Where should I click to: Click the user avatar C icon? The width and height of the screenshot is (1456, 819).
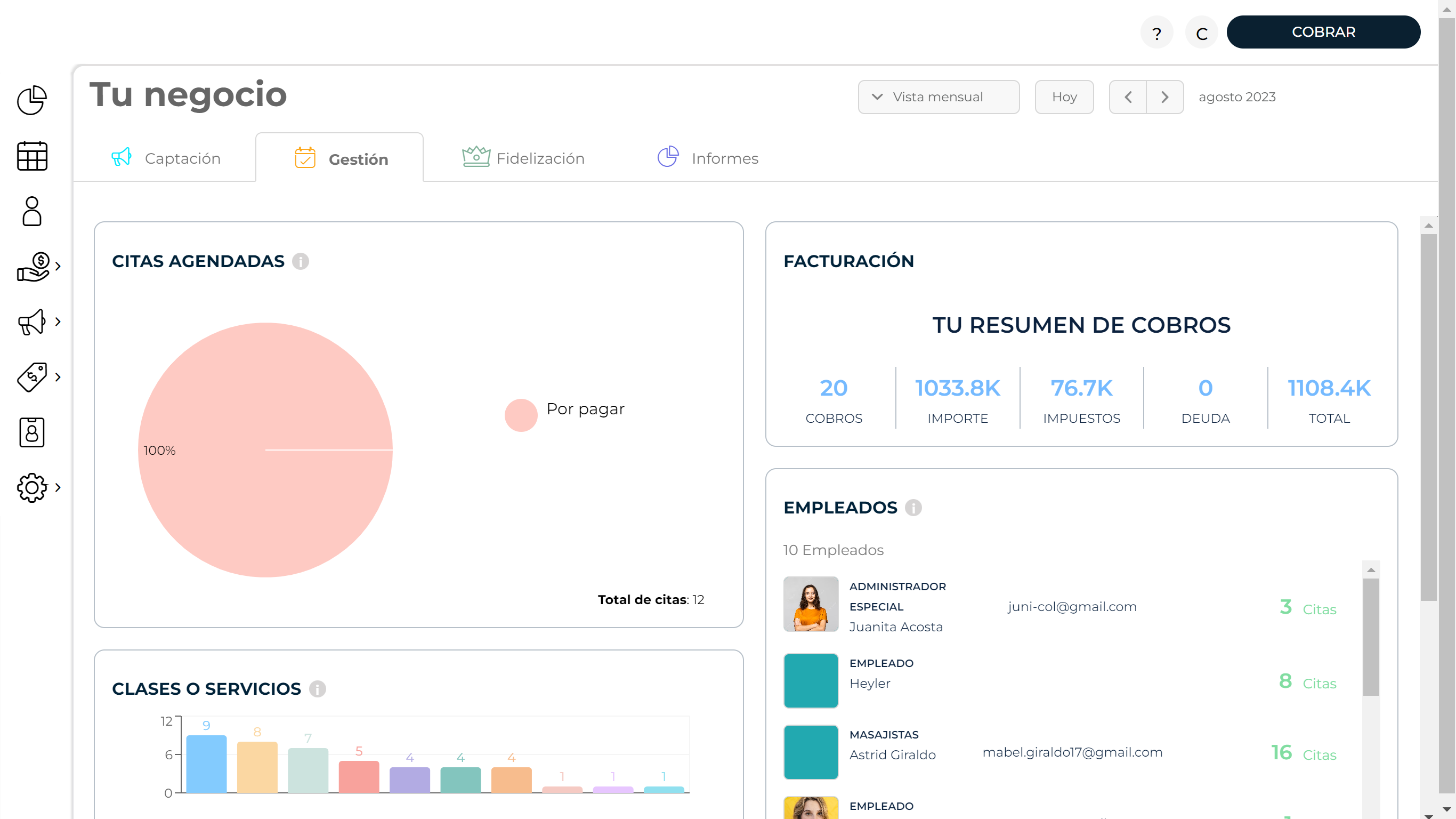point(1202,33)
